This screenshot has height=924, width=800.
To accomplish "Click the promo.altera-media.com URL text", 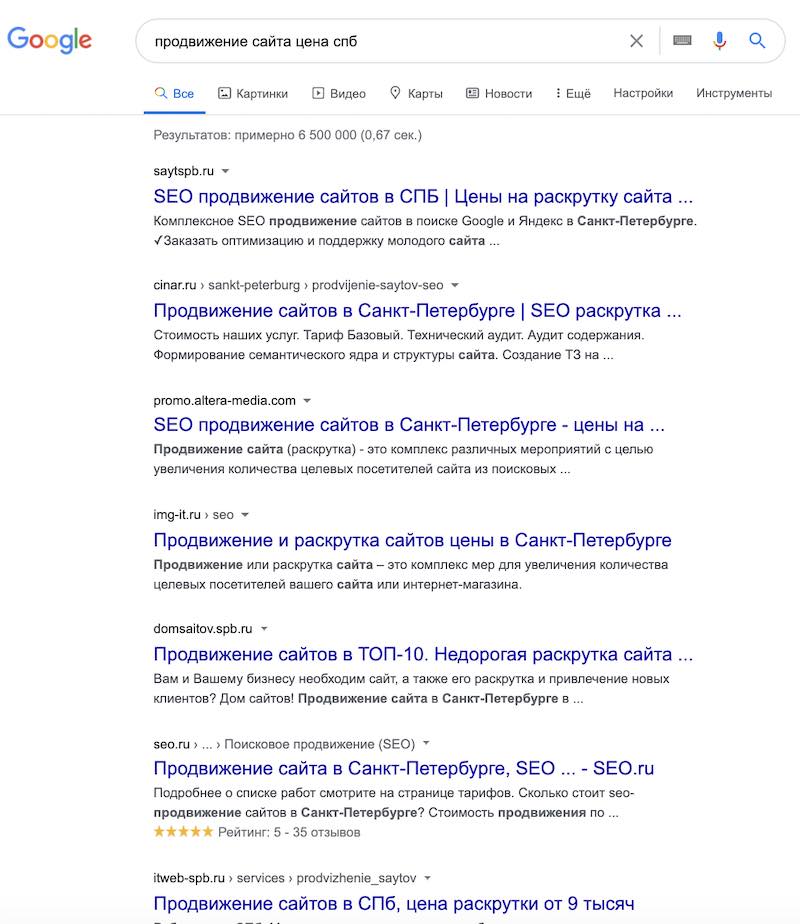I will [224, 401].
